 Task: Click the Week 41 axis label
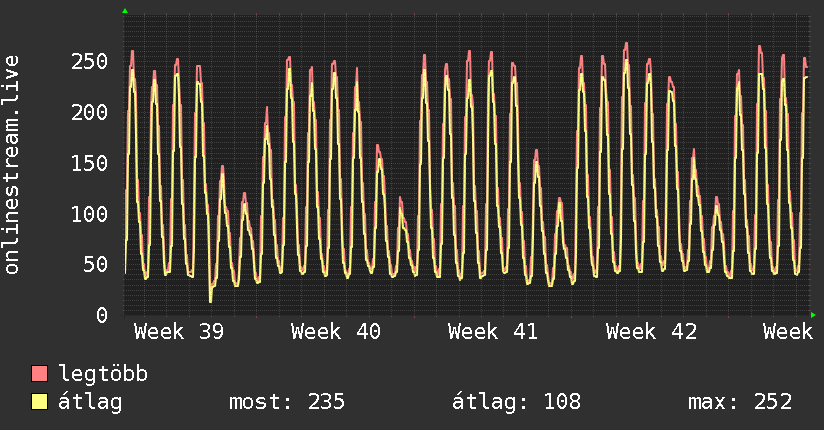(x=493, y=332)
